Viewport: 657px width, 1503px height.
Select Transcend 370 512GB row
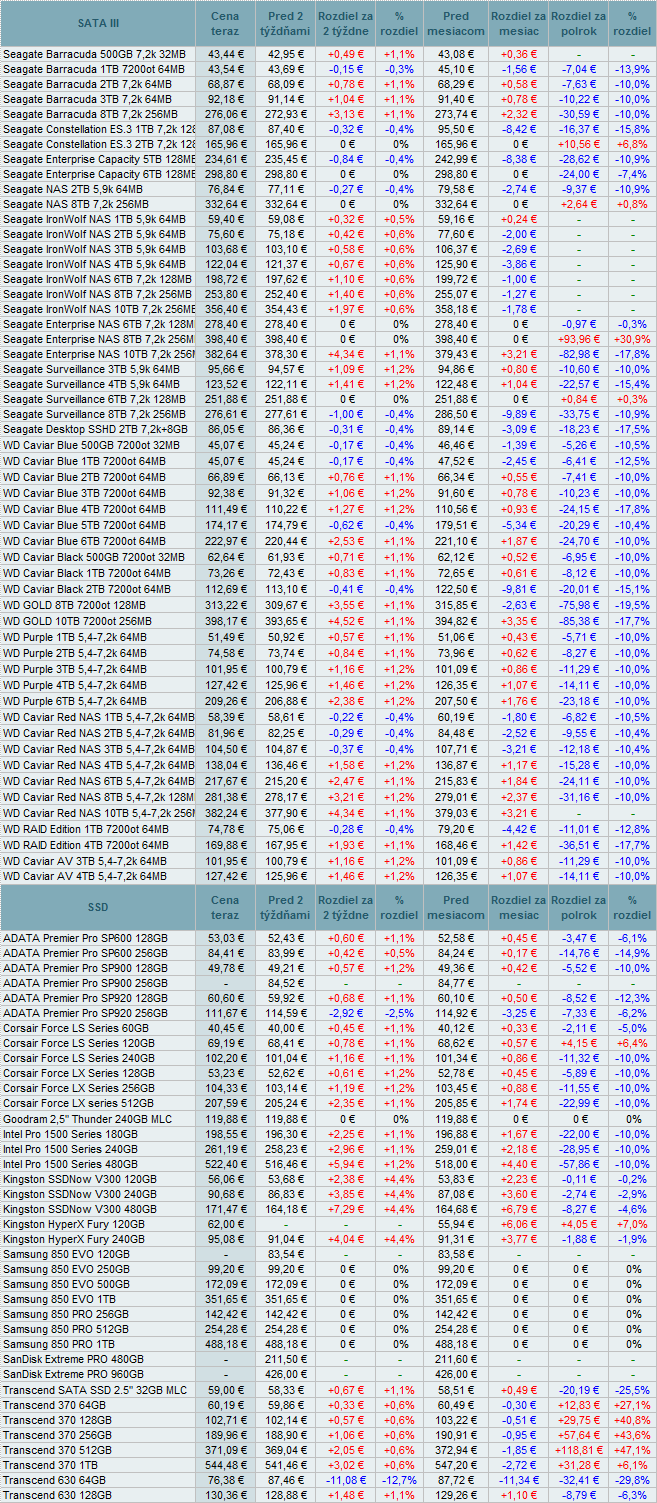pos(328,1450)
